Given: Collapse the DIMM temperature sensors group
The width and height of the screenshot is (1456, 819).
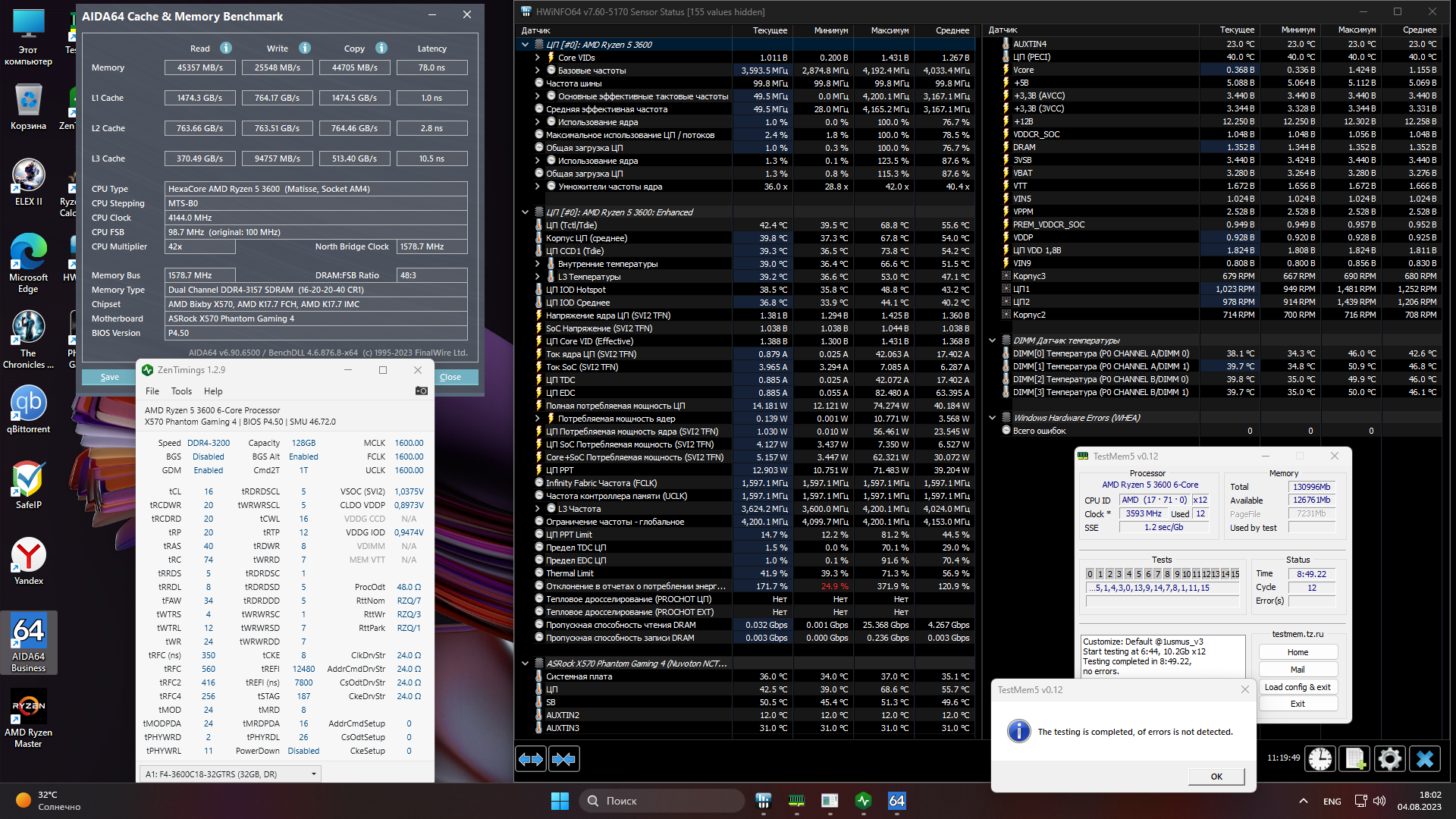Looking at the screenshot, I should click(x=992, y=340).
